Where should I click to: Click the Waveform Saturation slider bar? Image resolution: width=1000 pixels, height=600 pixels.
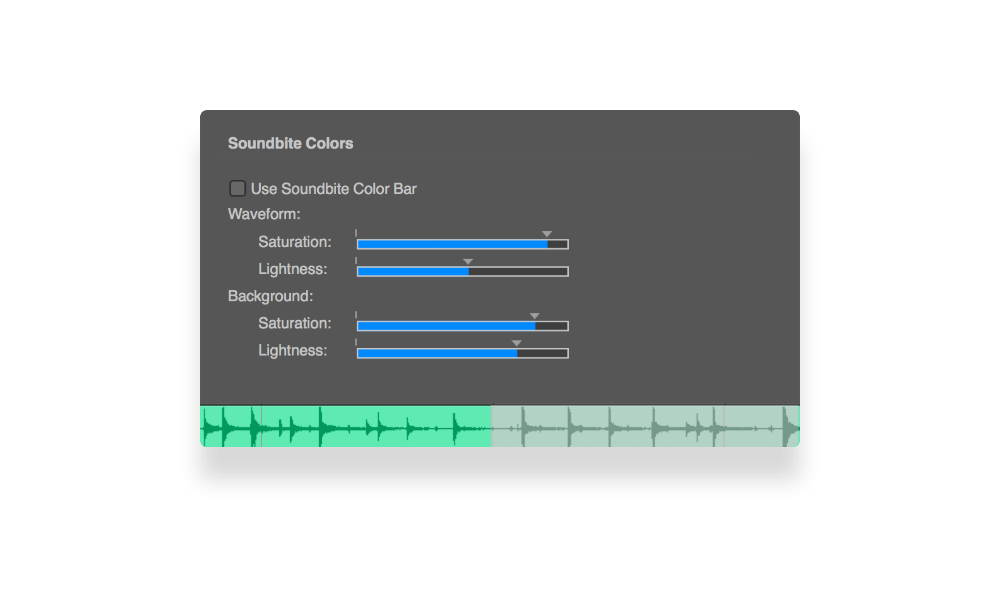[462, 244]
